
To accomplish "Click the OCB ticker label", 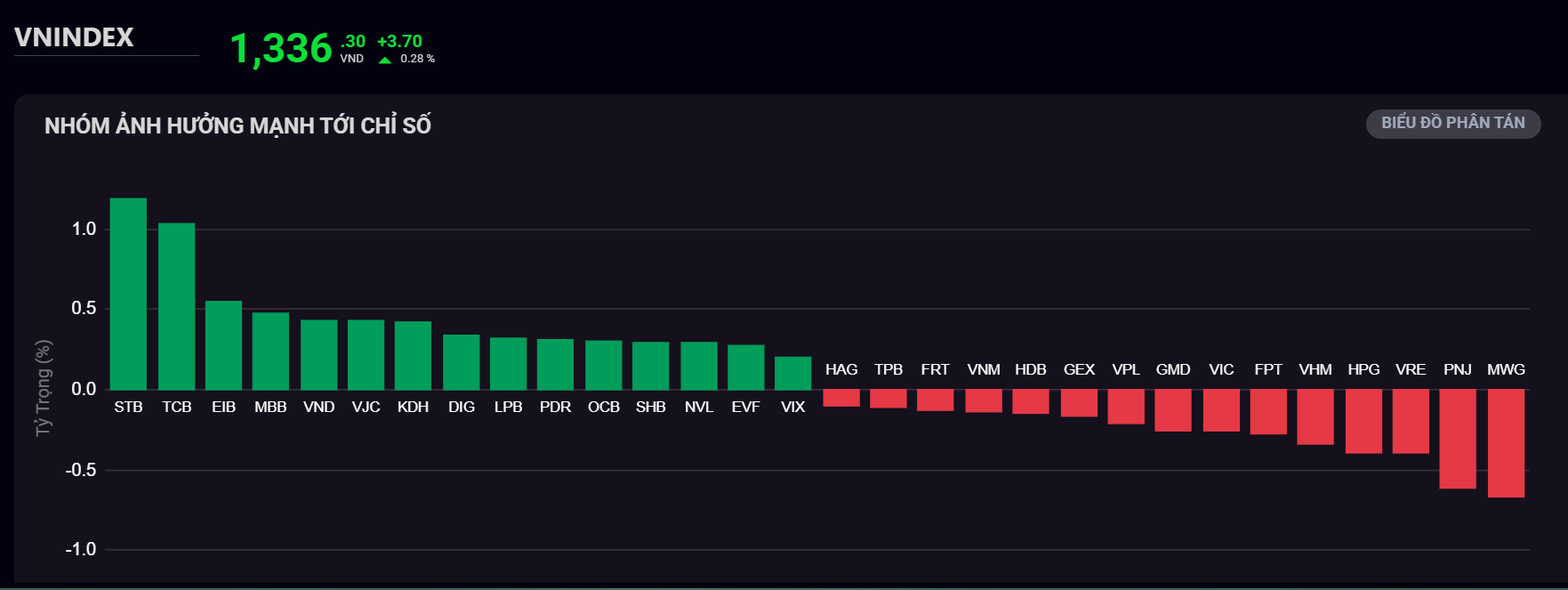I will click(x=603, y=407).
